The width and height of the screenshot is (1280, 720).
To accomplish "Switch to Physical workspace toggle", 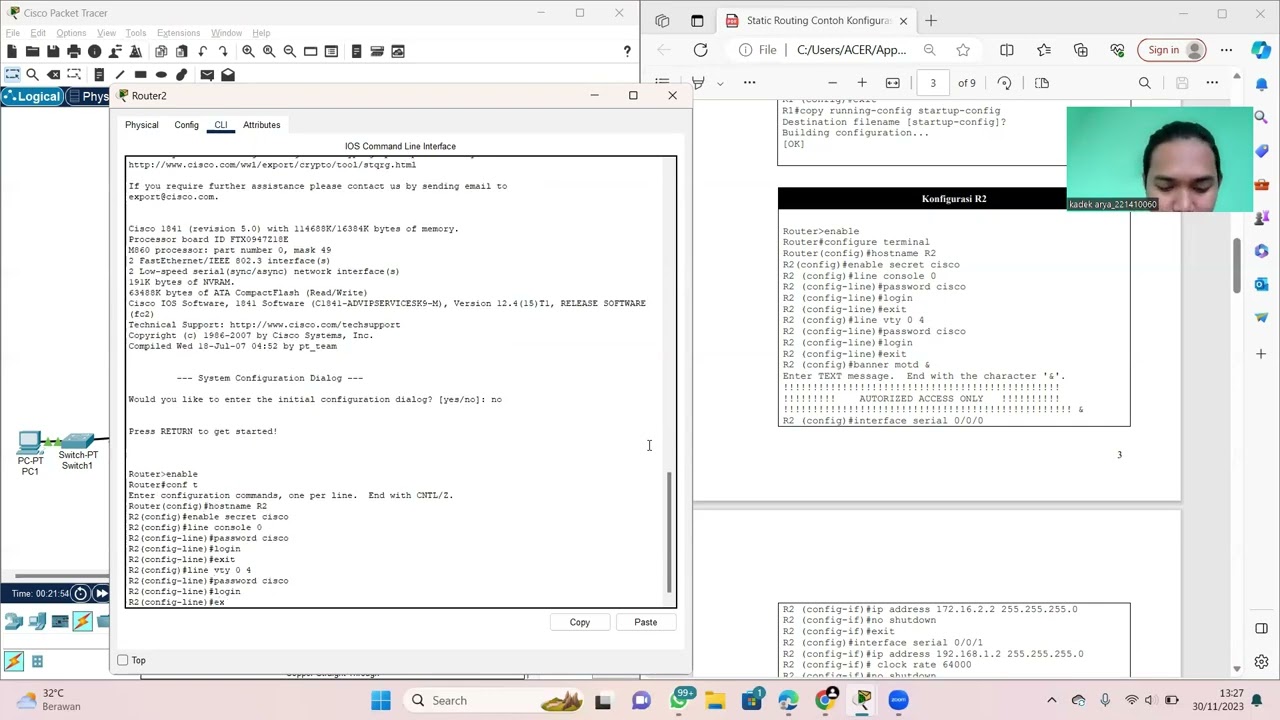I will click(x=88, y=96).
